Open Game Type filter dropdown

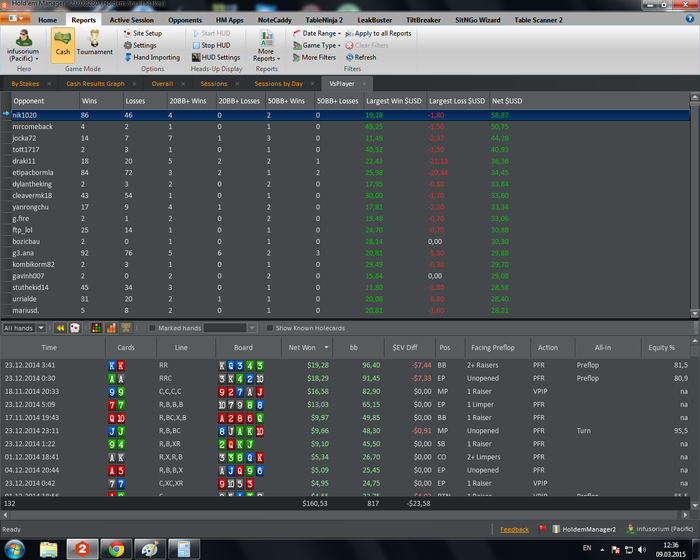coord(317,45)
